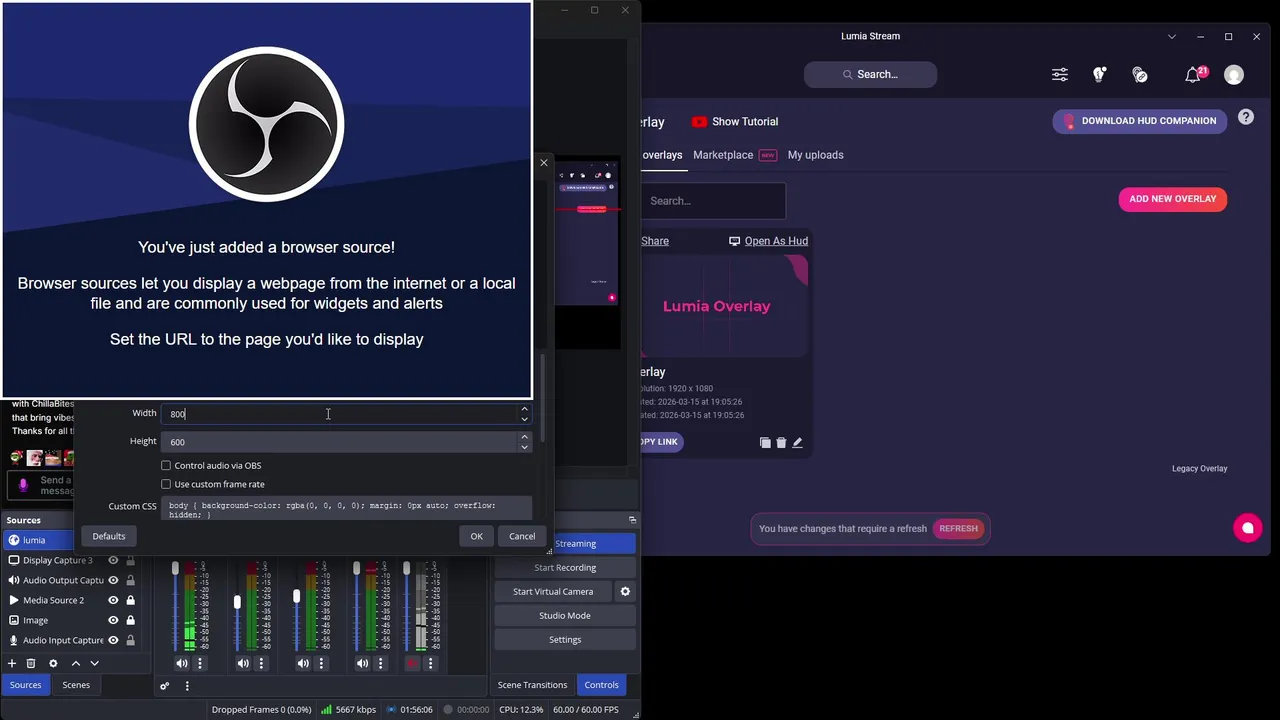
Task: Duplicate the Lumia Overlay using the copy icon
Action: pos(765,442)
